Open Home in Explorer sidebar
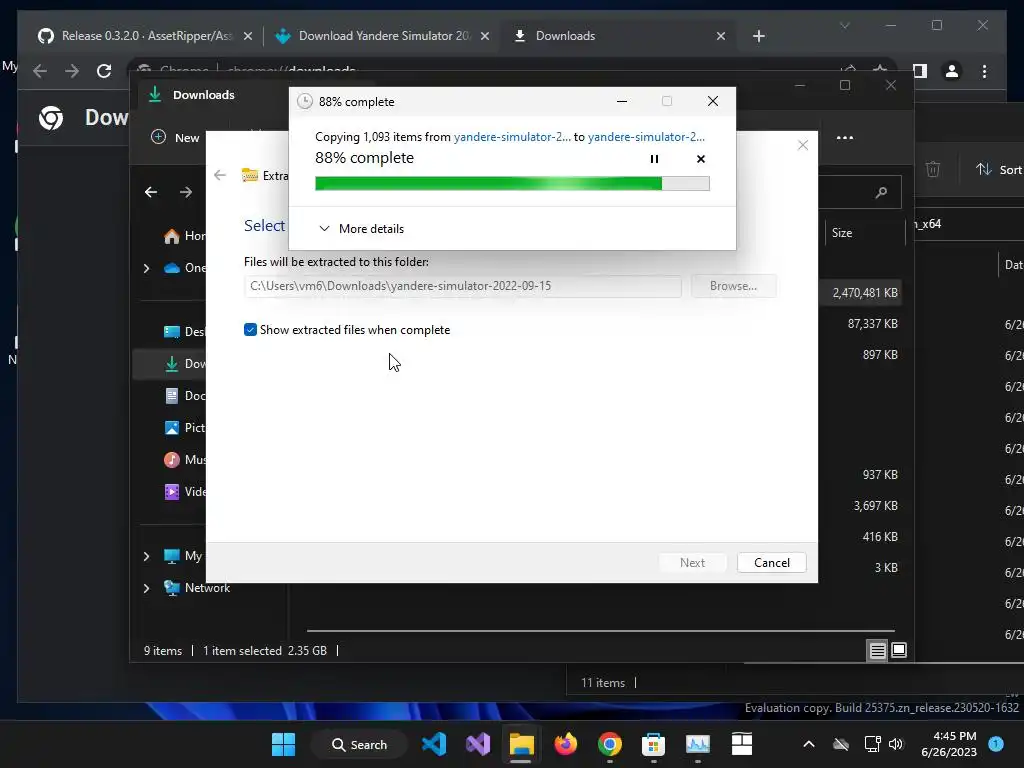This screenshot has height=768, width=1024. tap(184, 236)
